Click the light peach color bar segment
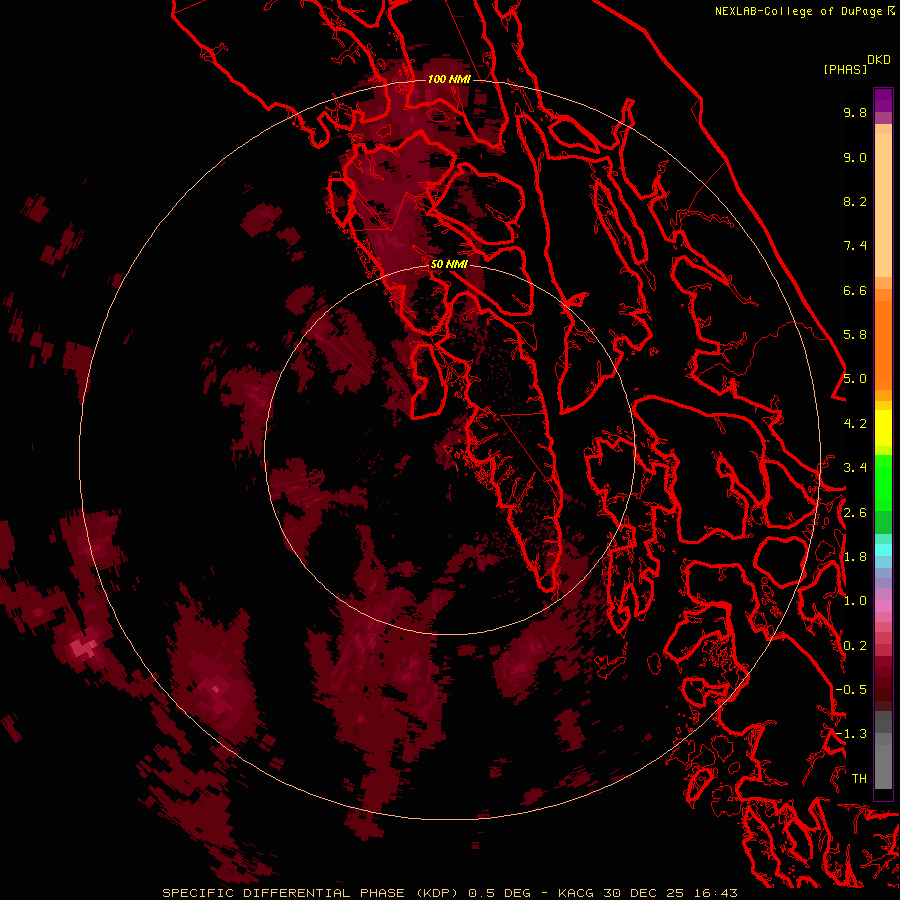 coord(883,205)
